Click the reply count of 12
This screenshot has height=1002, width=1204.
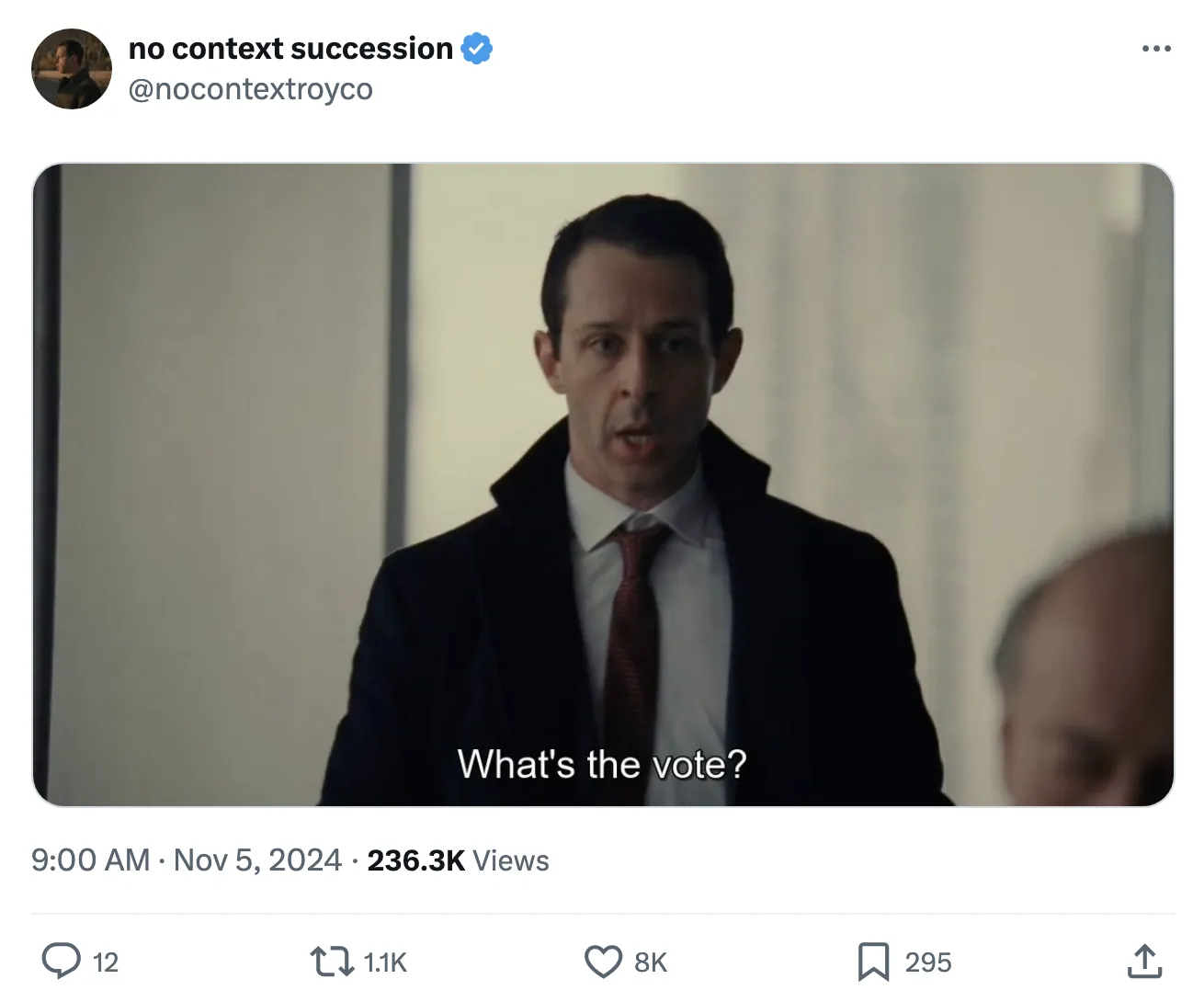[x=106, y=962]
